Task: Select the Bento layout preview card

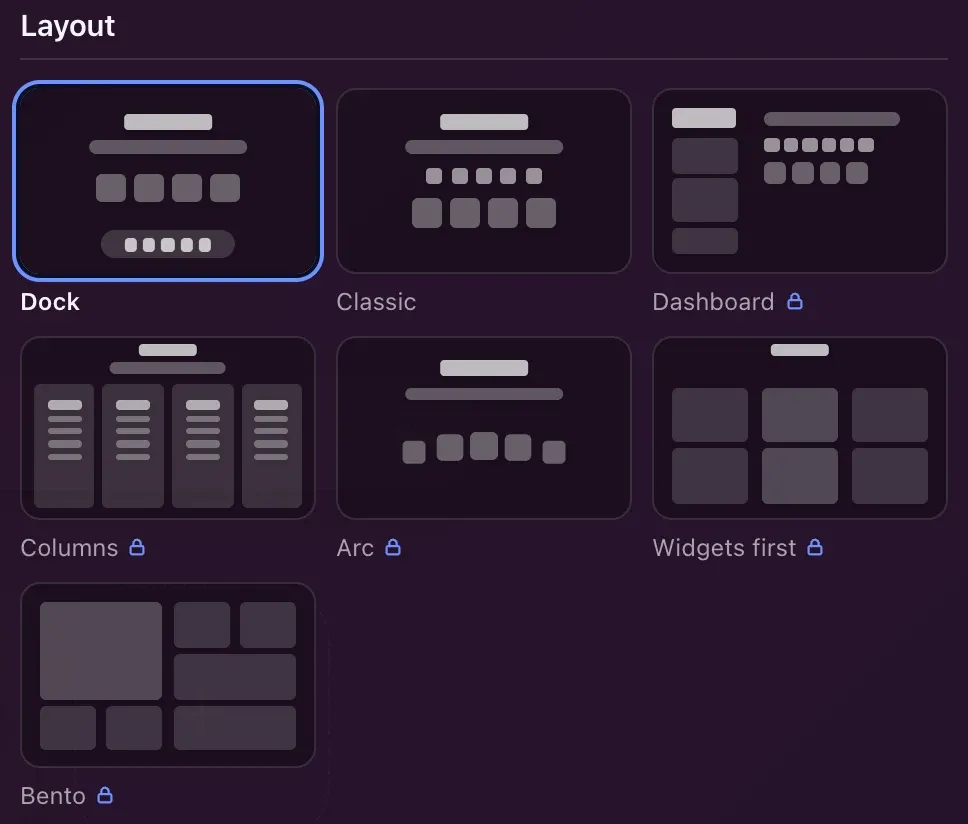Action: coord(168,675)
